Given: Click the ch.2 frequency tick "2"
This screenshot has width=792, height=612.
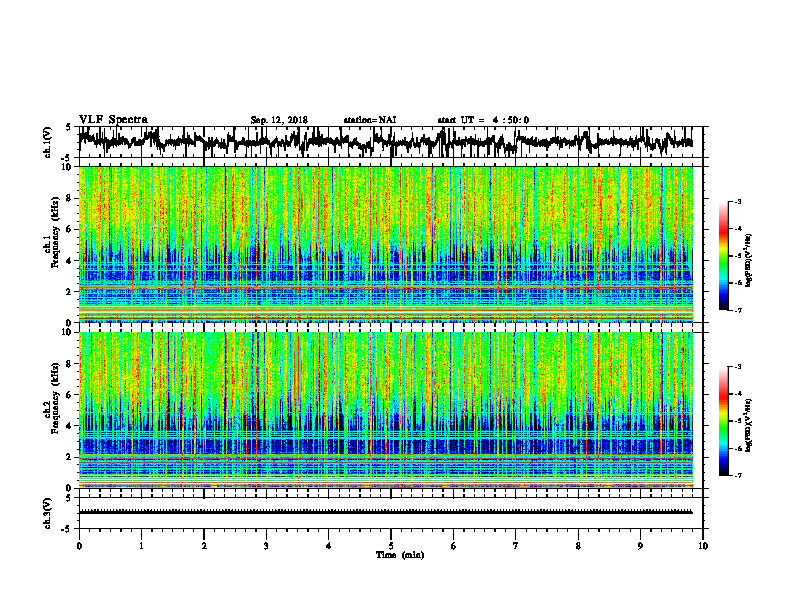Looking at the screenshot, I should [x=69, y=457].
